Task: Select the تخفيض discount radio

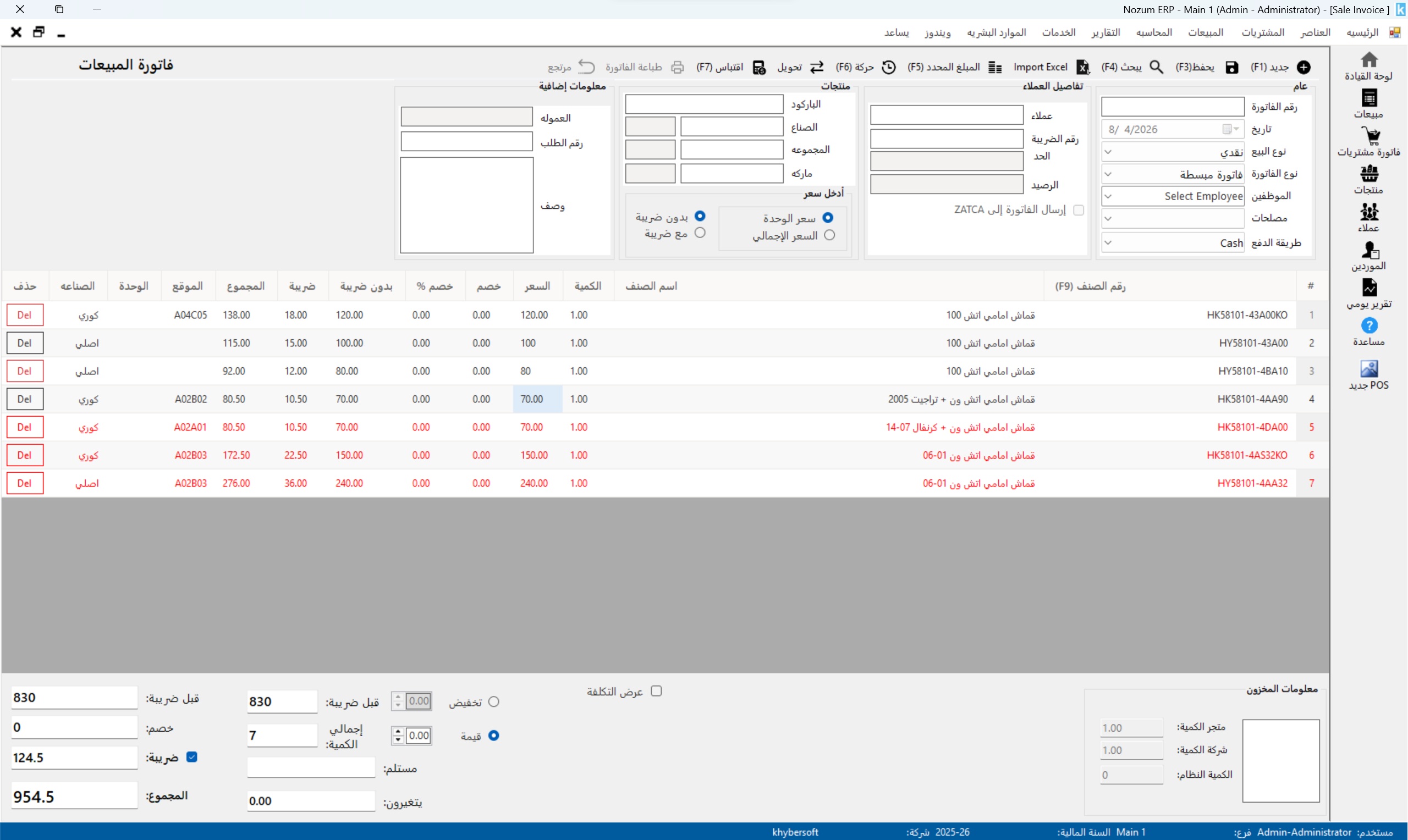Action: pos(494,702)
